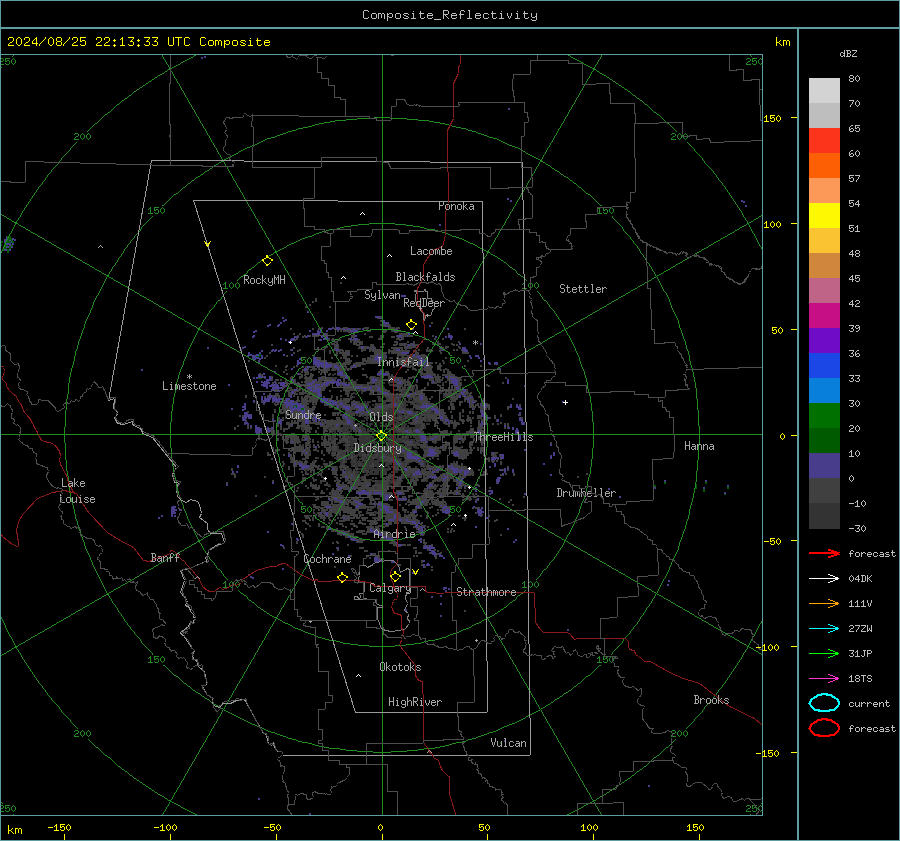Click the Stettler town label
900x841 pixels.
point(583,289)
